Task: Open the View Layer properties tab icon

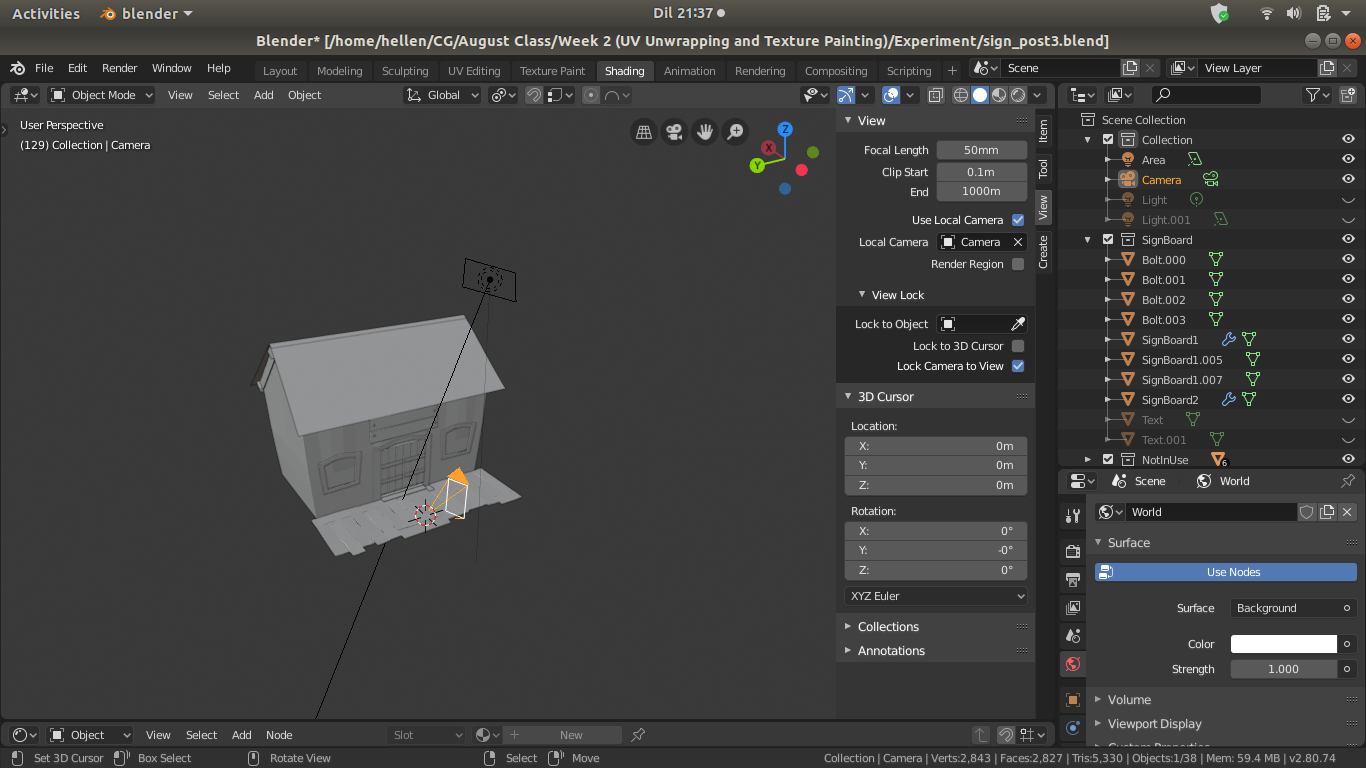Action: [1073, 607]
